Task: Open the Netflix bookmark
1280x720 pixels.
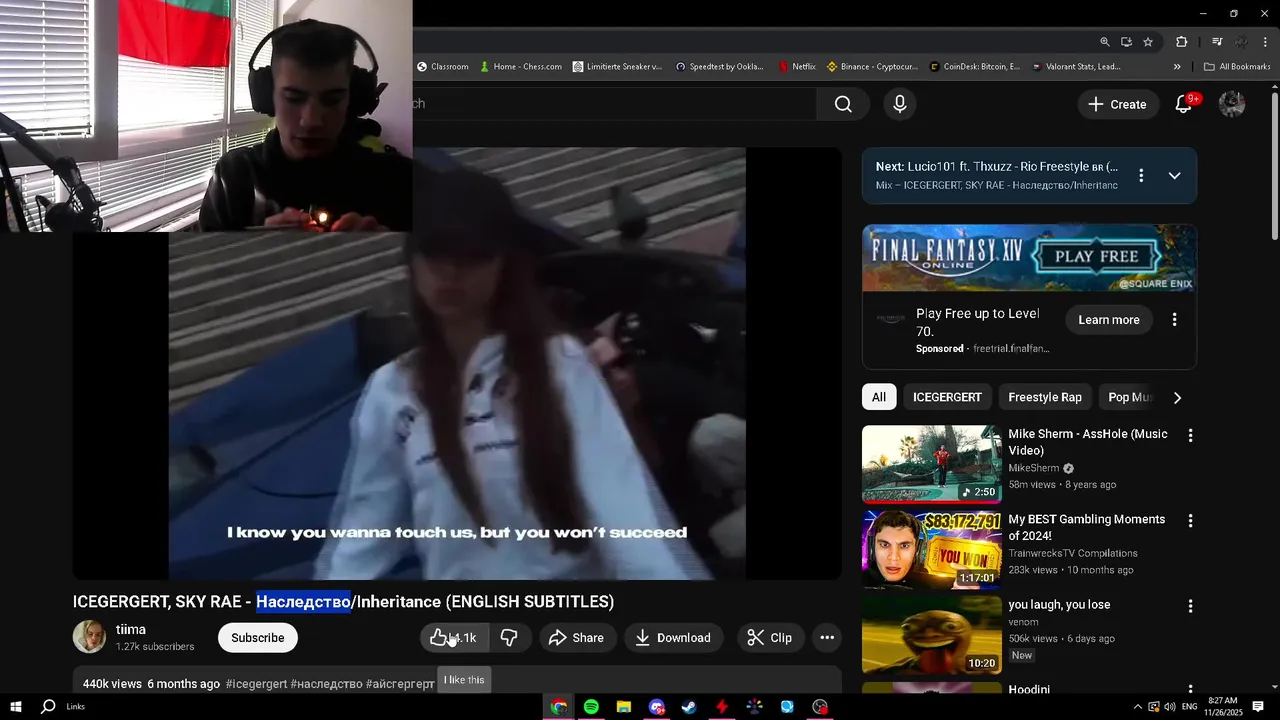Action: pos(797,67)
